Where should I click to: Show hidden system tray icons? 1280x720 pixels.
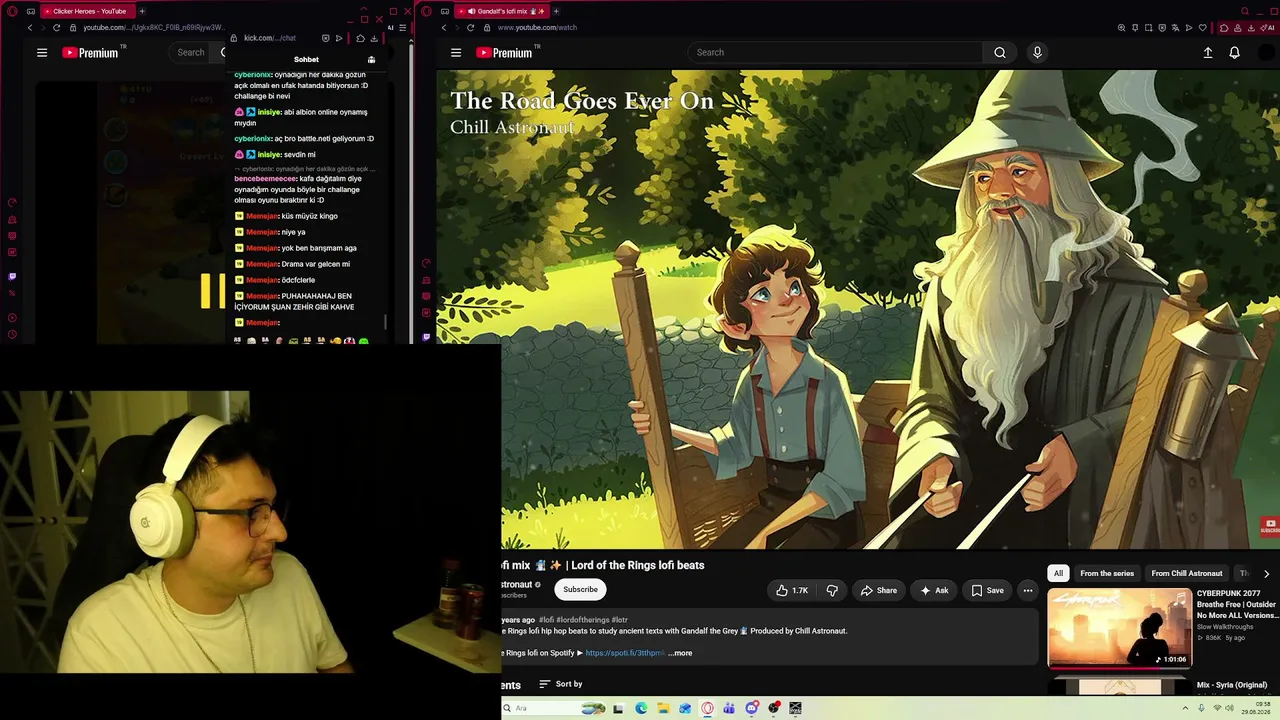(1186, 709)
